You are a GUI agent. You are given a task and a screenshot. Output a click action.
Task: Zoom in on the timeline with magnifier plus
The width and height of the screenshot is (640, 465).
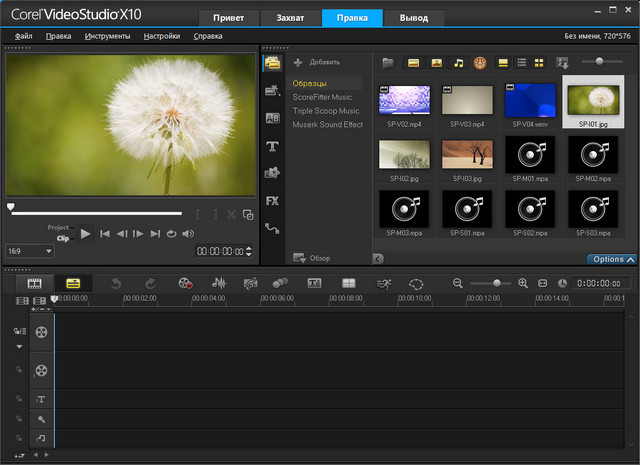coord(522,284)
